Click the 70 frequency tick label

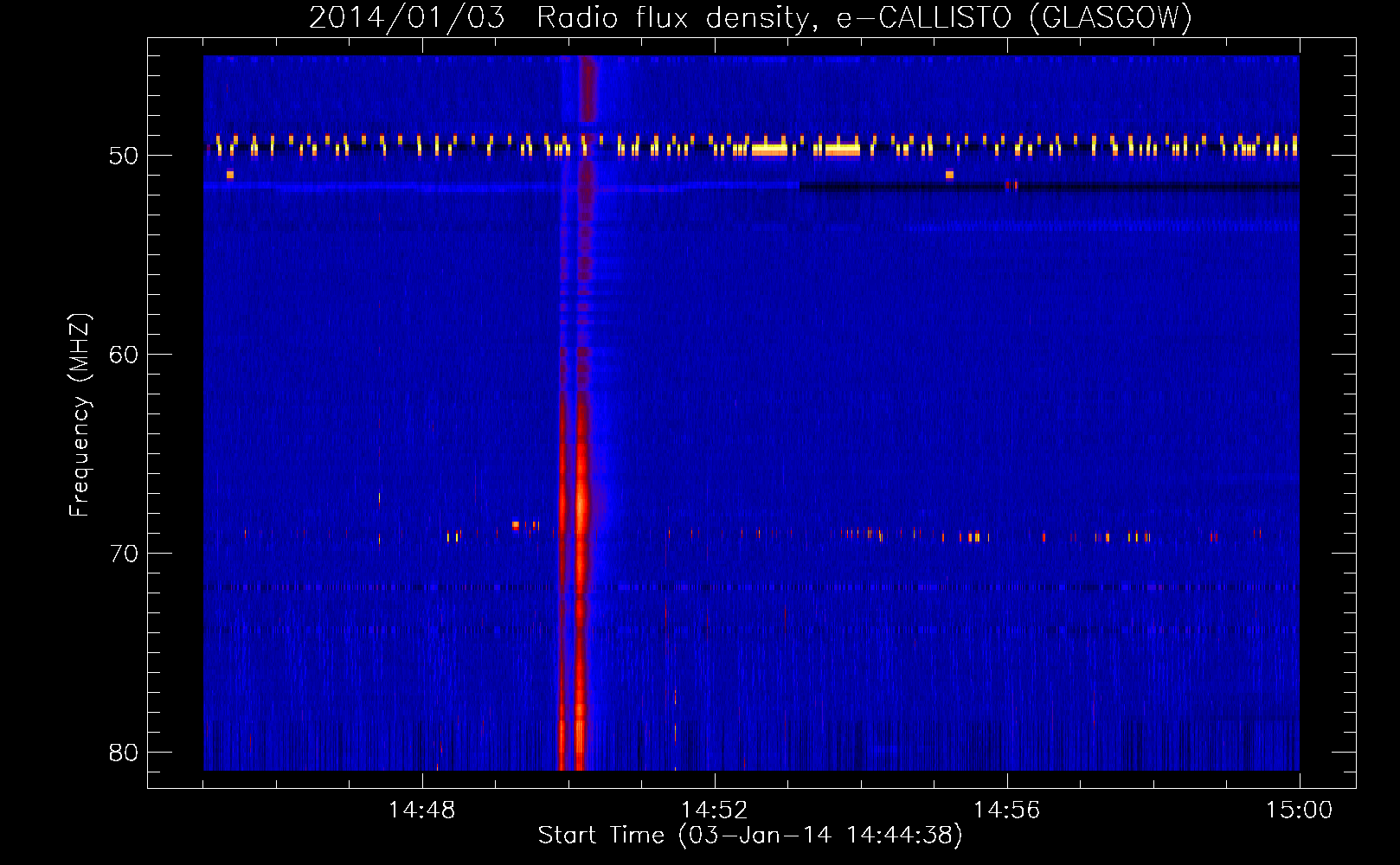click(x=124, y=554)
